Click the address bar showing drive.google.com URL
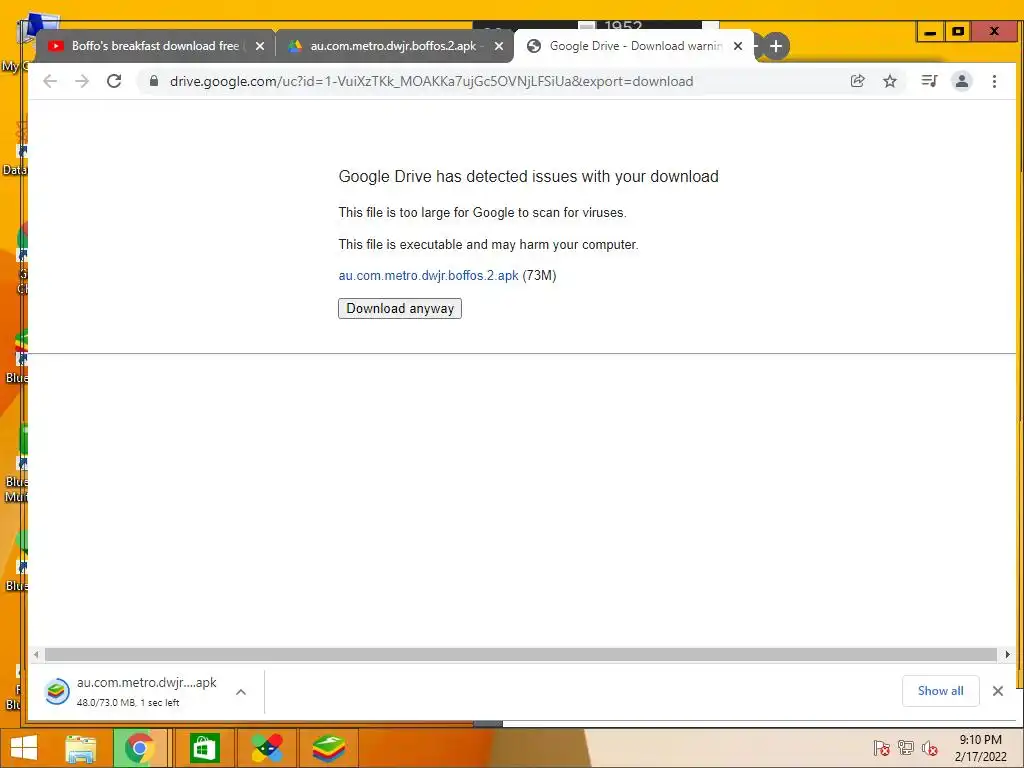 431,81
